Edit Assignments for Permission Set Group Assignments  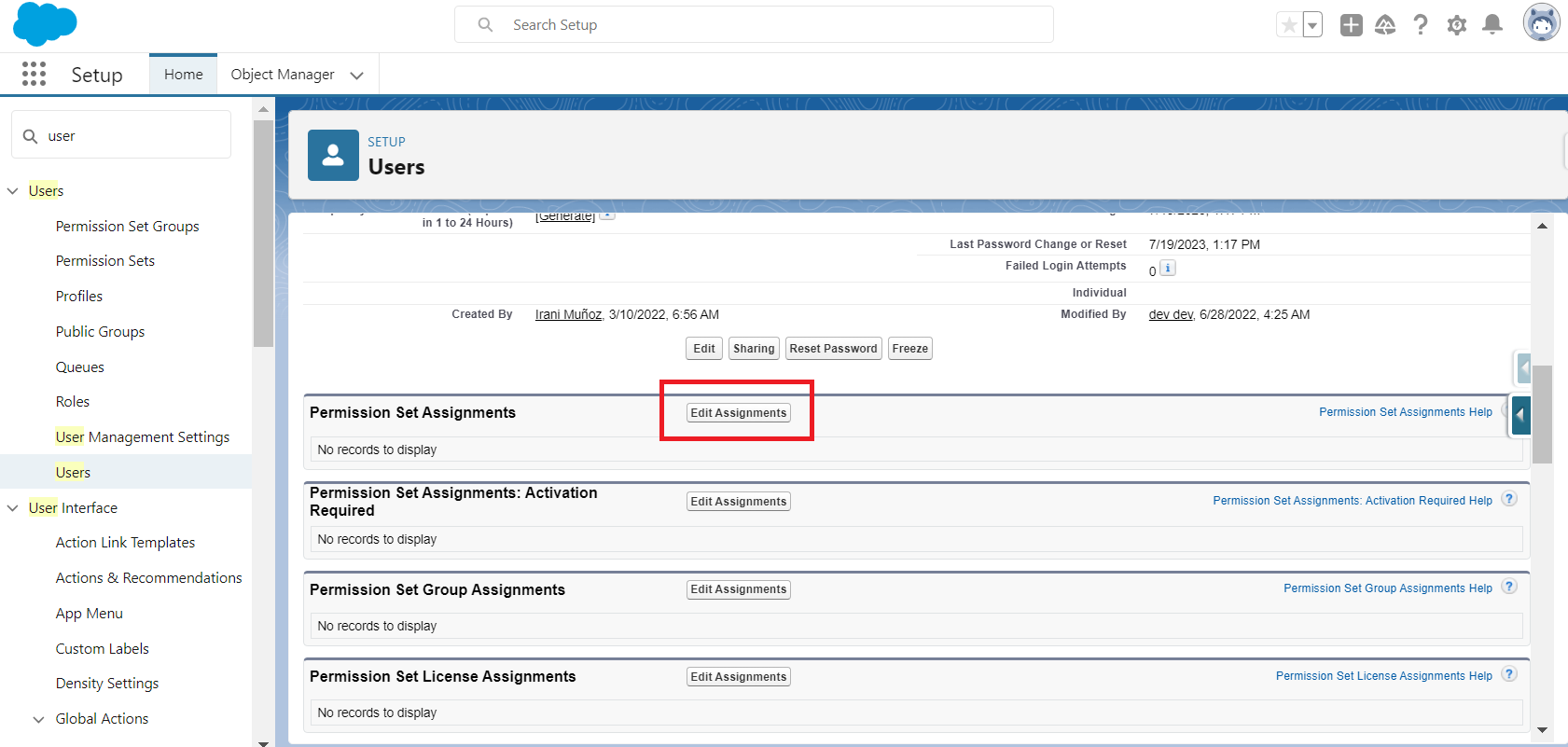coord(739,589)
